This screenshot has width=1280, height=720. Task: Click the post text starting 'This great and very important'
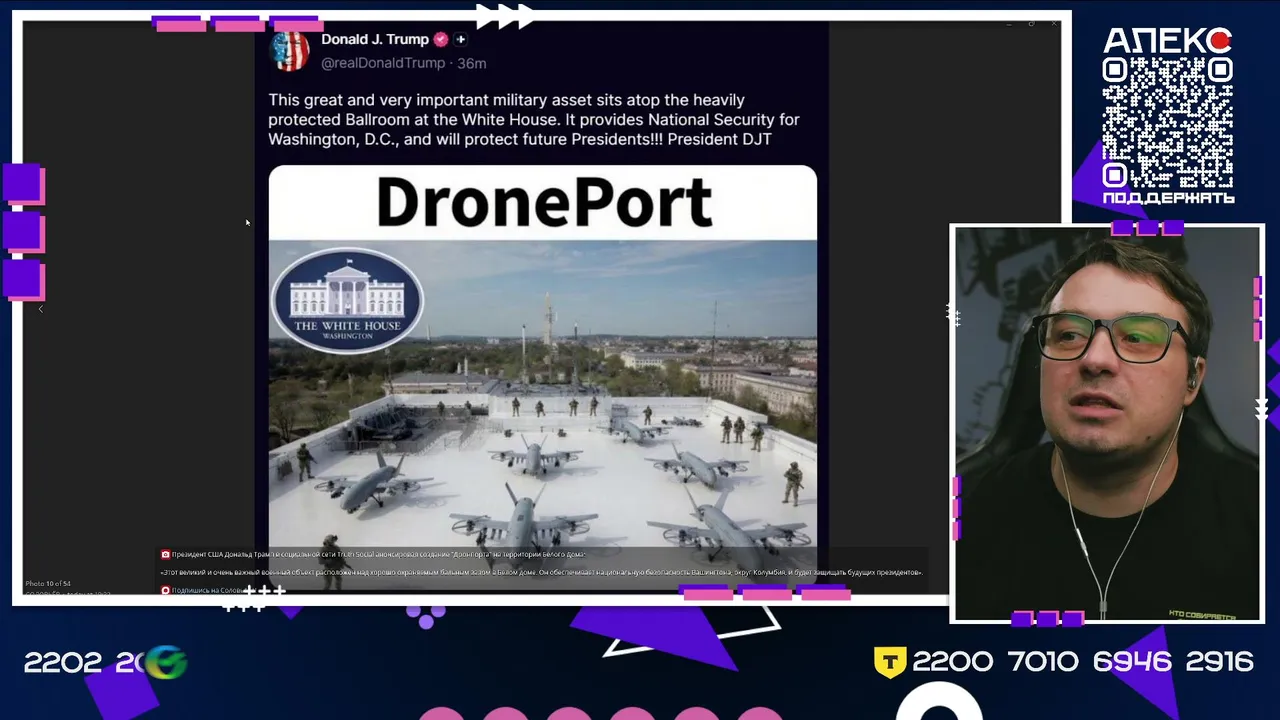(x=534, y=119)
